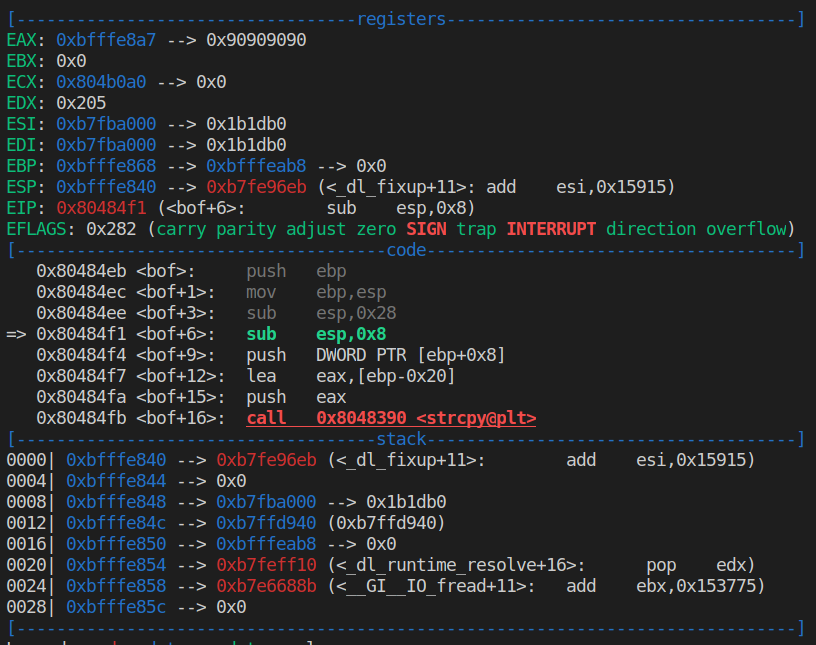Viewport: 816px width, 645px height.
Task: Click the ESP address 0xbfffe840 in registers
Action: [x=106, y=187]
